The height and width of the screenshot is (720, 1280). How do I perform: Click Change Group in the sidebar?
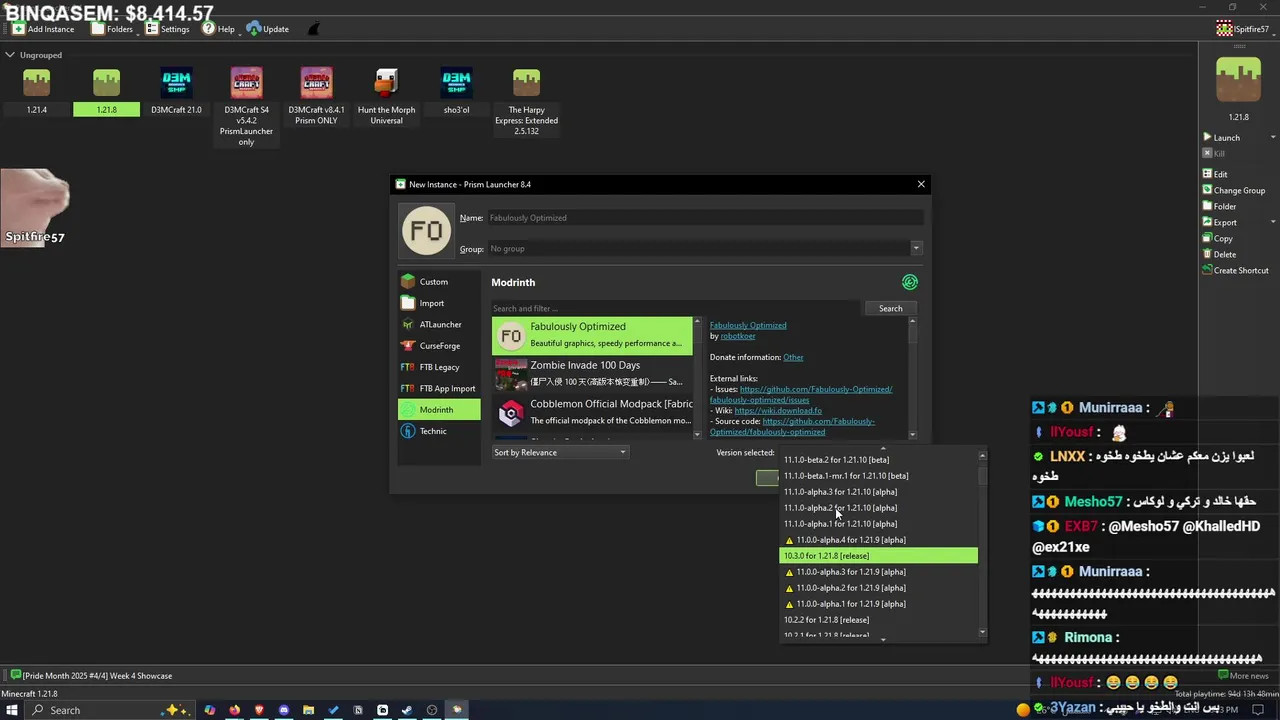[1234, 190]
